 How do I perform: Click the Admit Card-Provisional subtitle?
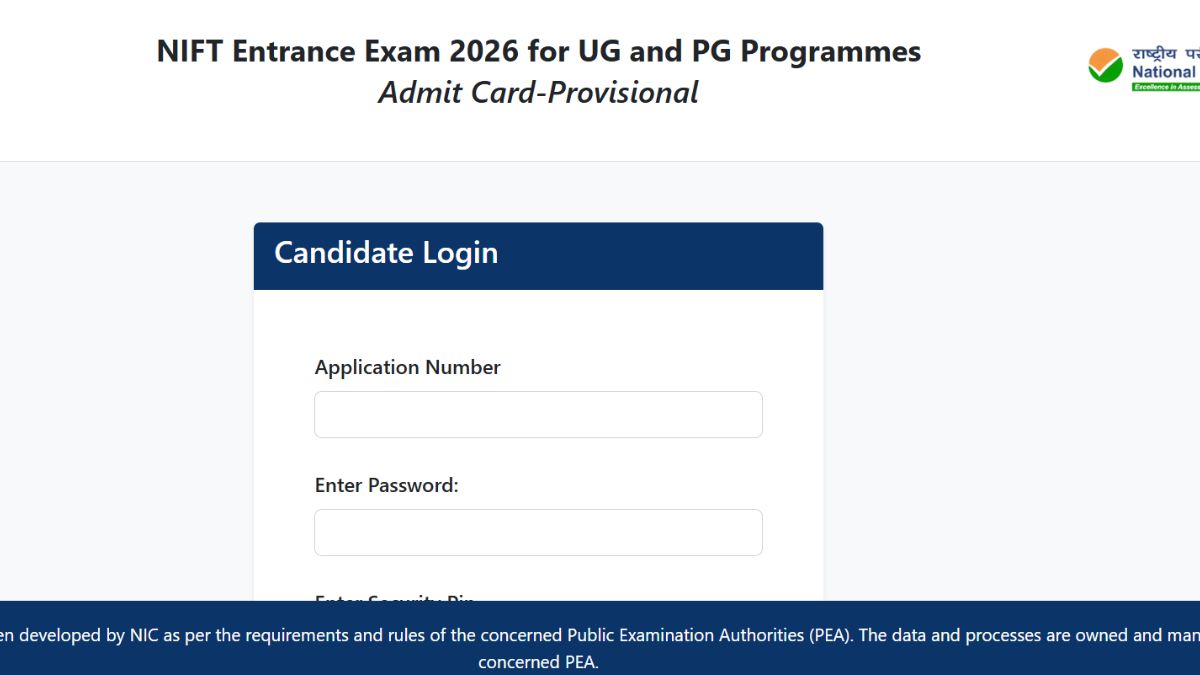(538, 92)
